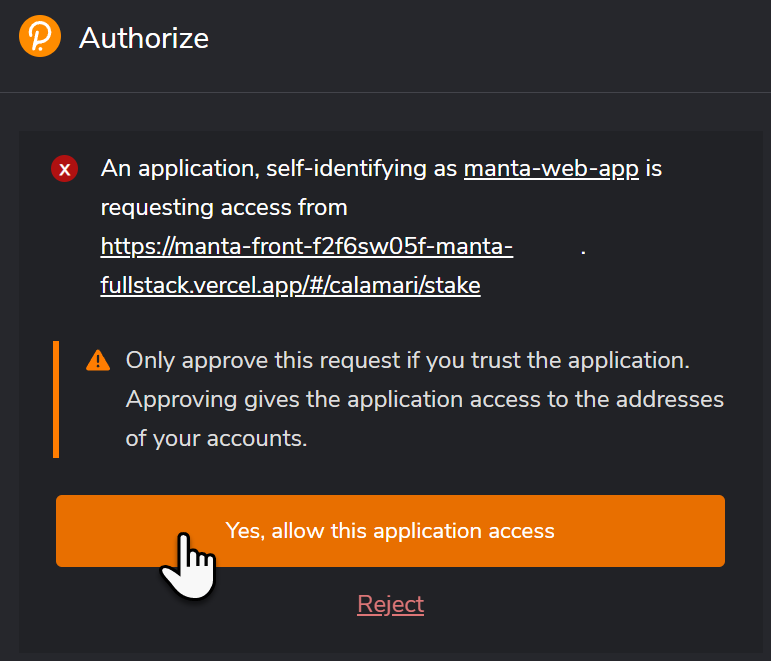Click the Polkadot extension logo icon
Image resolution: width=771 pixels, height=661 pixels.
(40, 38)
